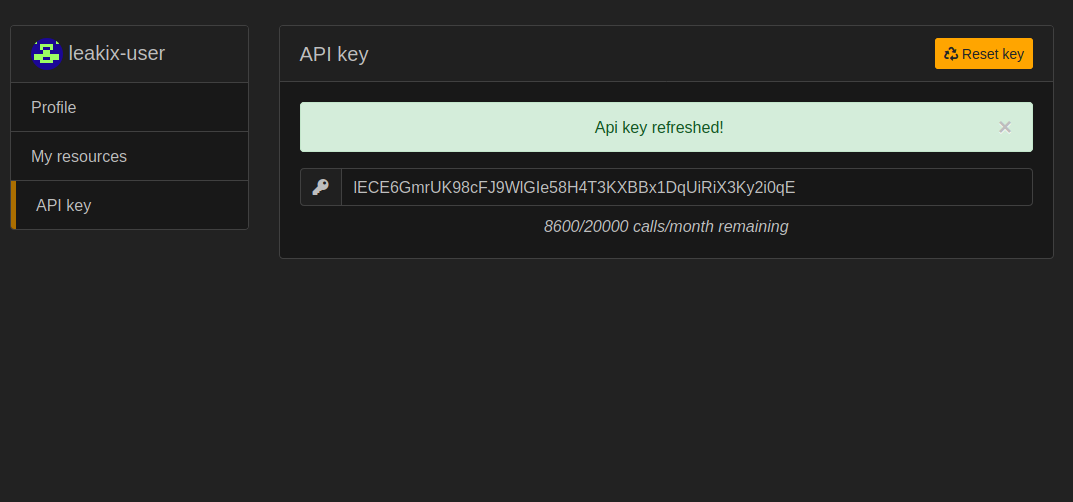This screenshot has height=502, width=1073.
Task: Select the API key sidebar item
Action: pyautogui.click(x=129, y=205)
